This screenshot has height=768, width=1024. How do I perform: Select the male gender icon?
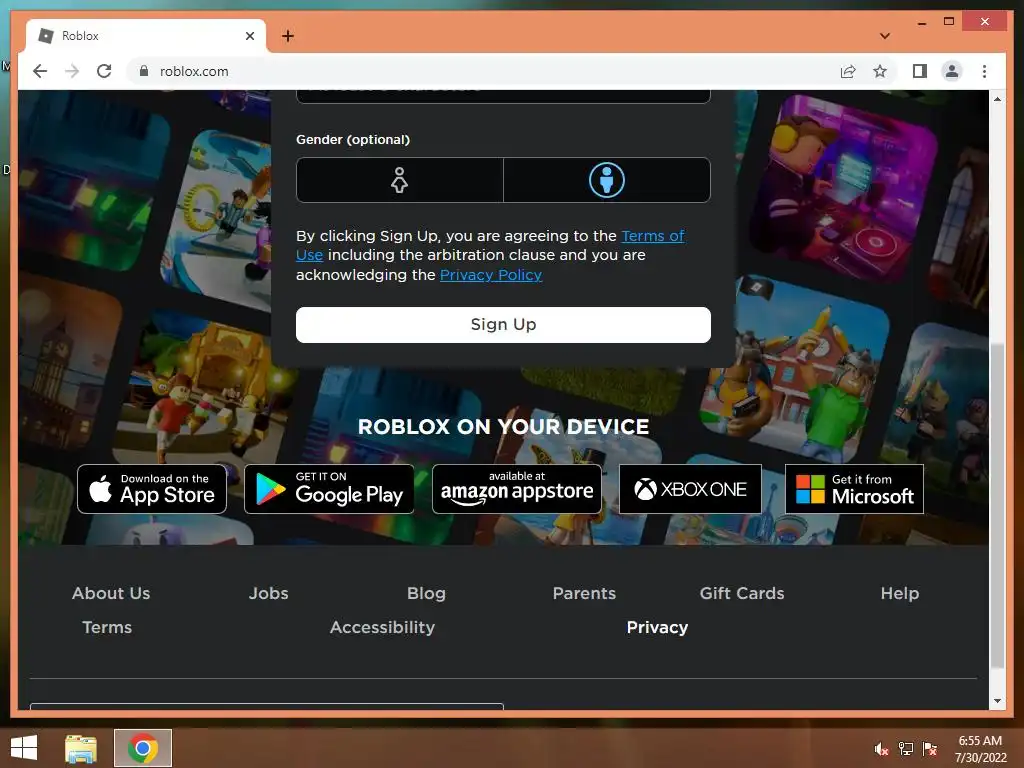[607, 180]
